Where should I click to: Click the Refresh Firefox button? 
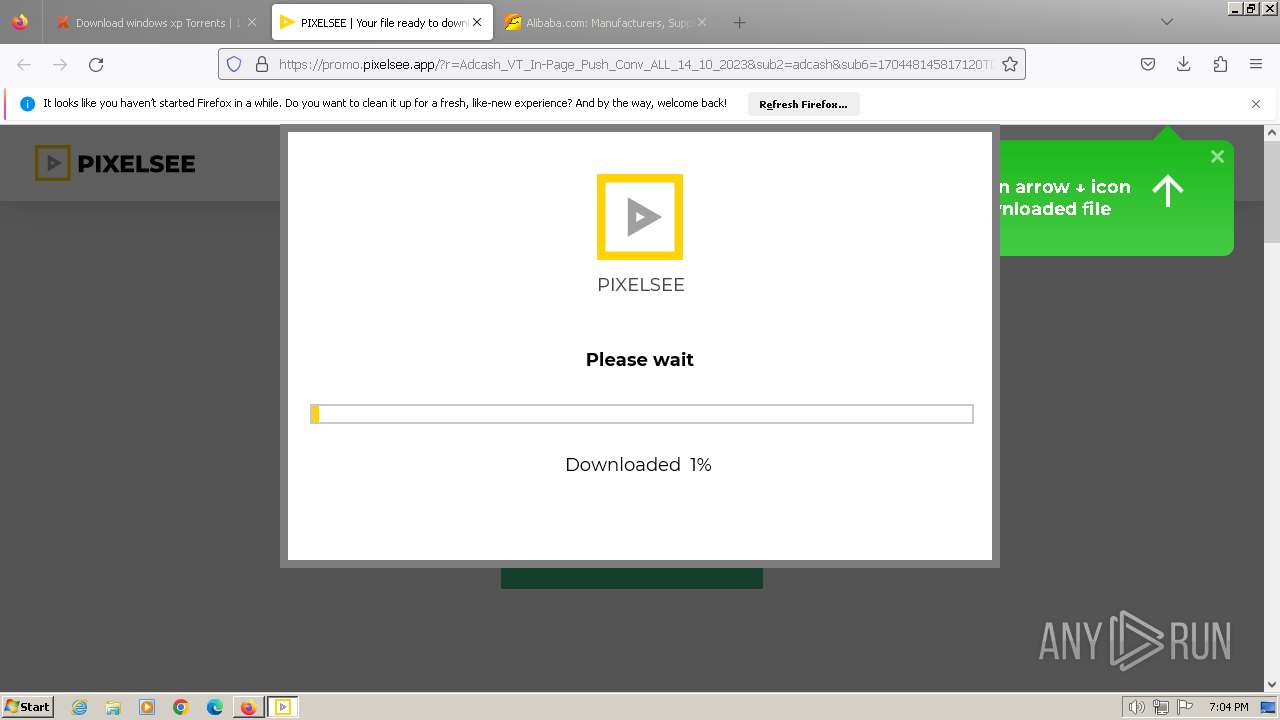[x=803, y=104]
